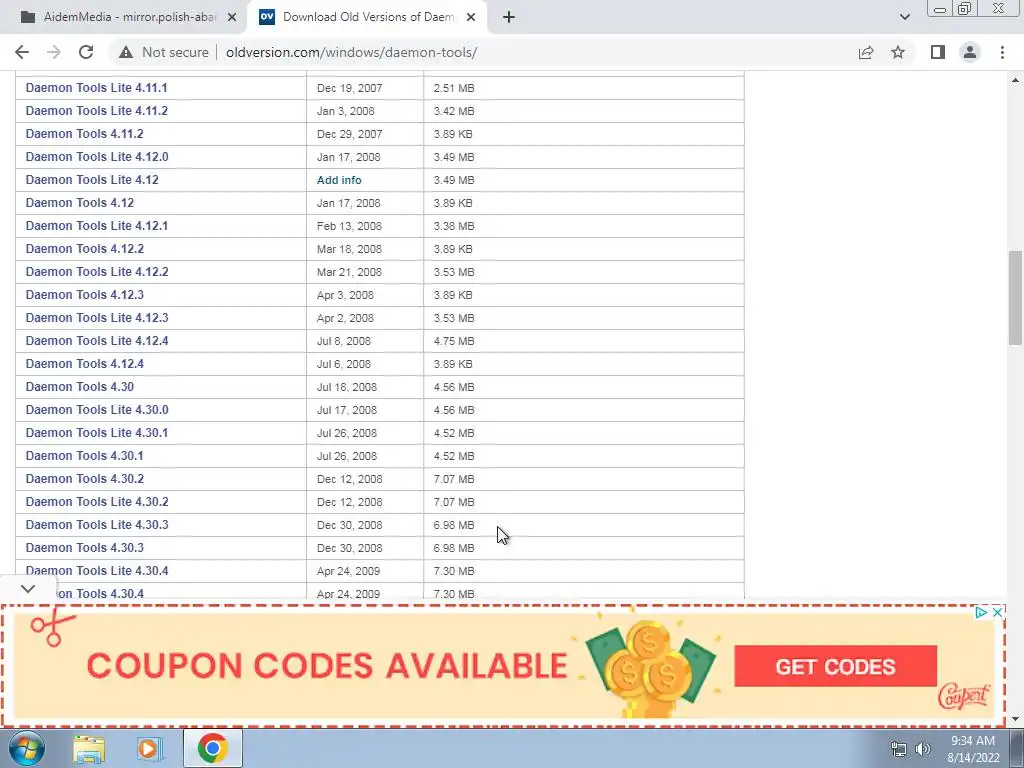Viewport: 1024px width, 768px height.
Task: Open Daemon Tools 4.30 link
Action: 80,387
